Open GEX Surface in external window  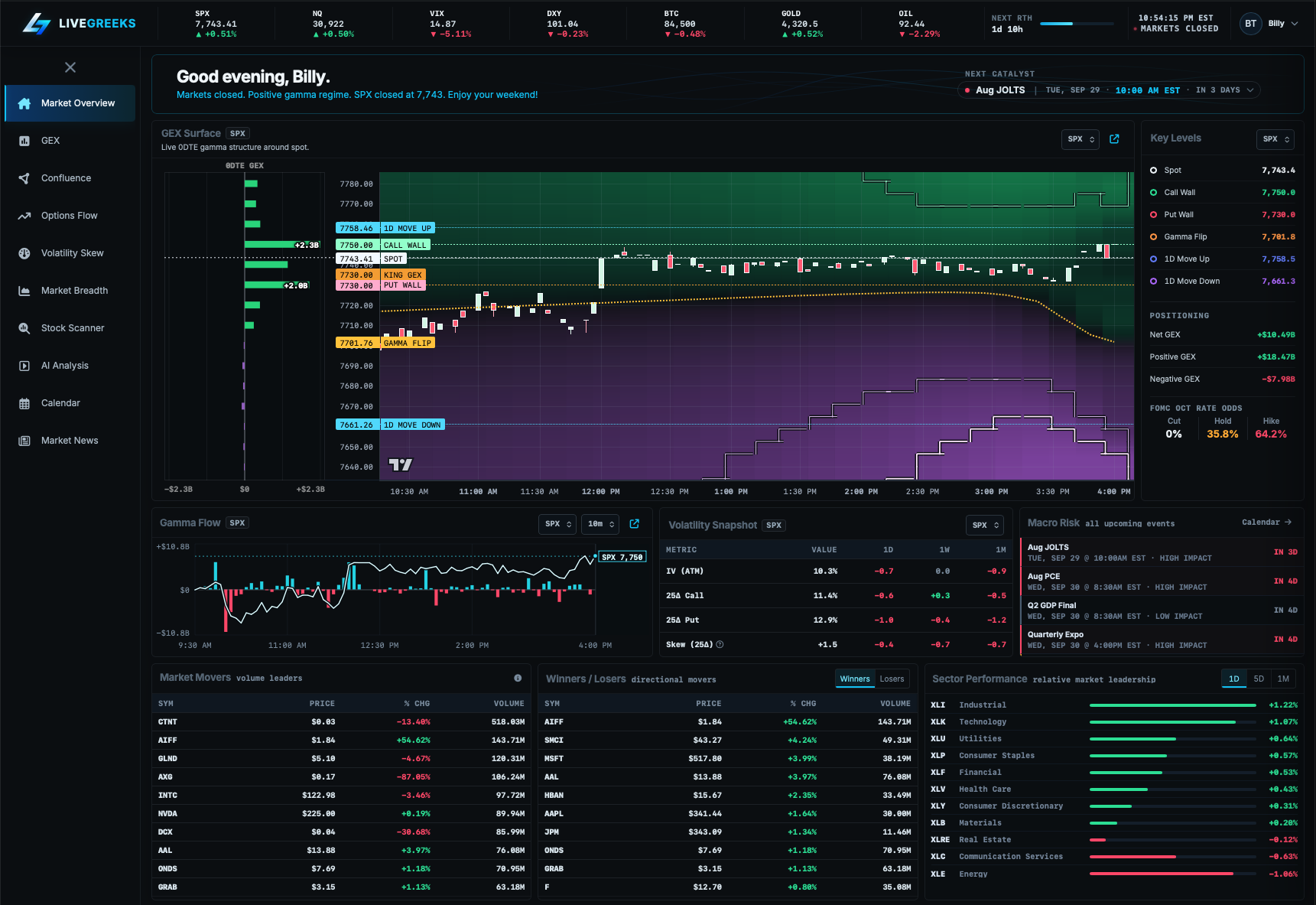[1114, 138]
